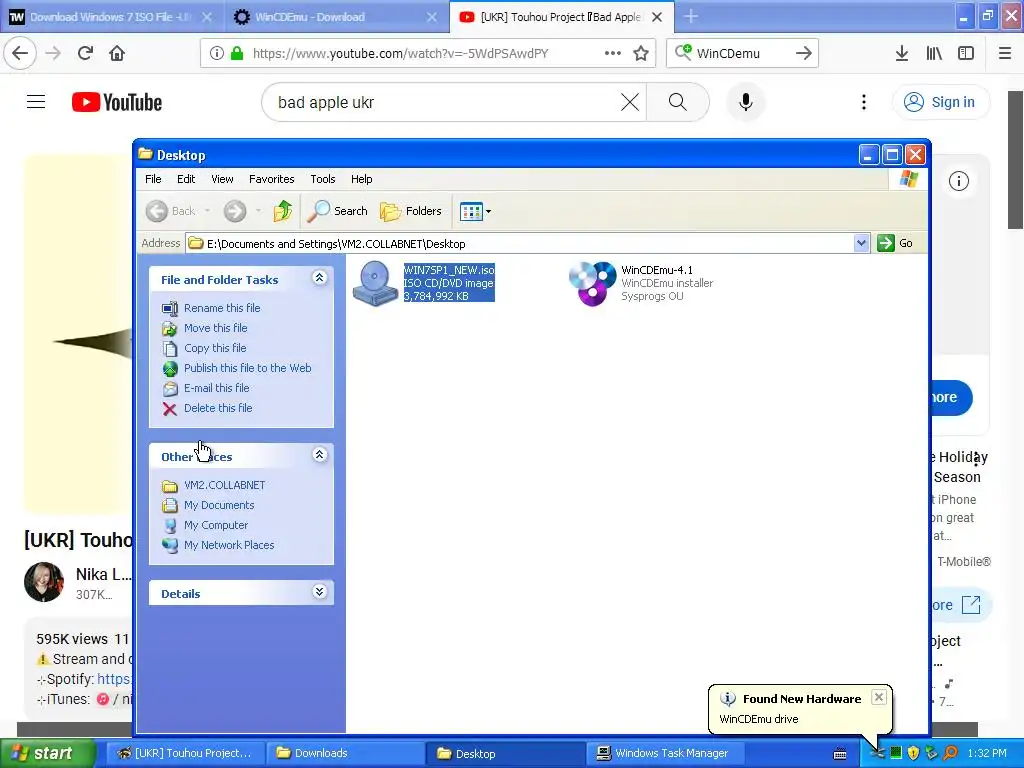Bookmark page with the star icon
This screenshot has height=768, width=1024.
[641, 53]
